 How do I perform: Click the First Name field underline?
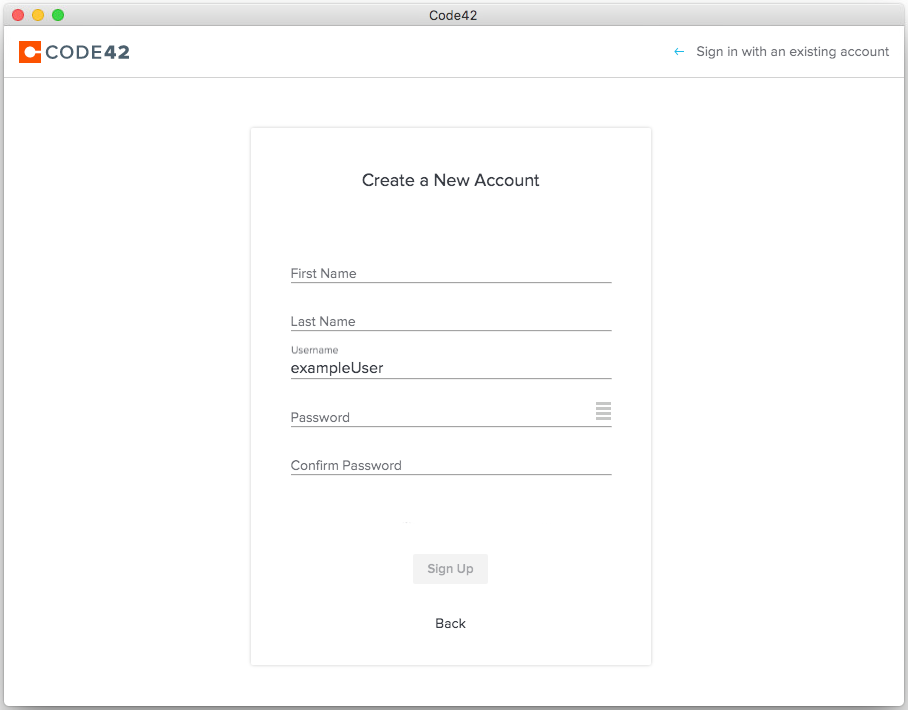(450, 283)
